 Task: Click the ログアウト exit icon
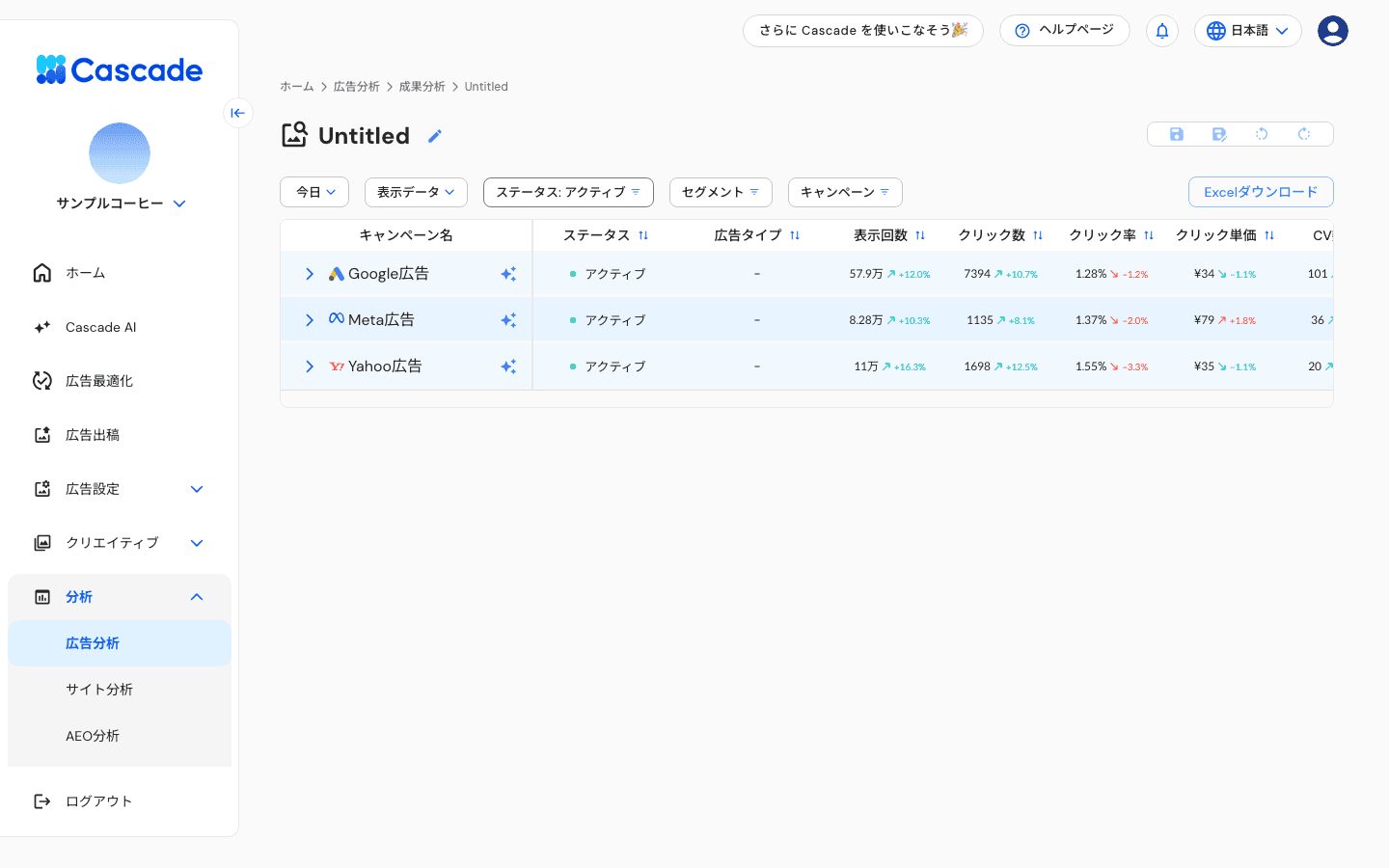(42, 801)
